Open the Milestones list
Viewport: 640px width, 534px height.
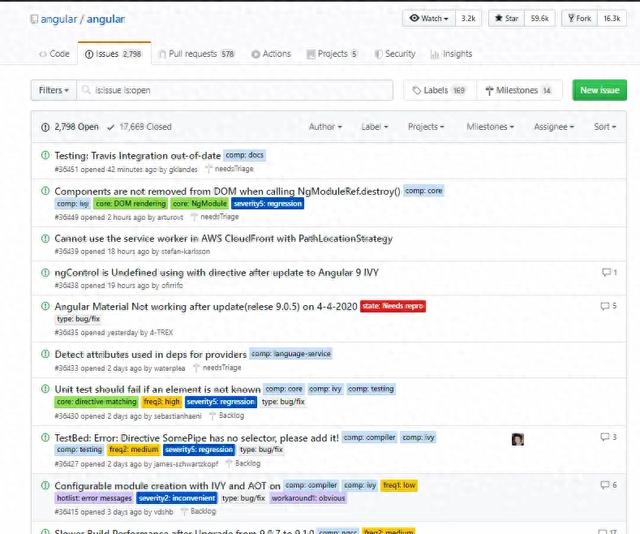tap(519, 90)
